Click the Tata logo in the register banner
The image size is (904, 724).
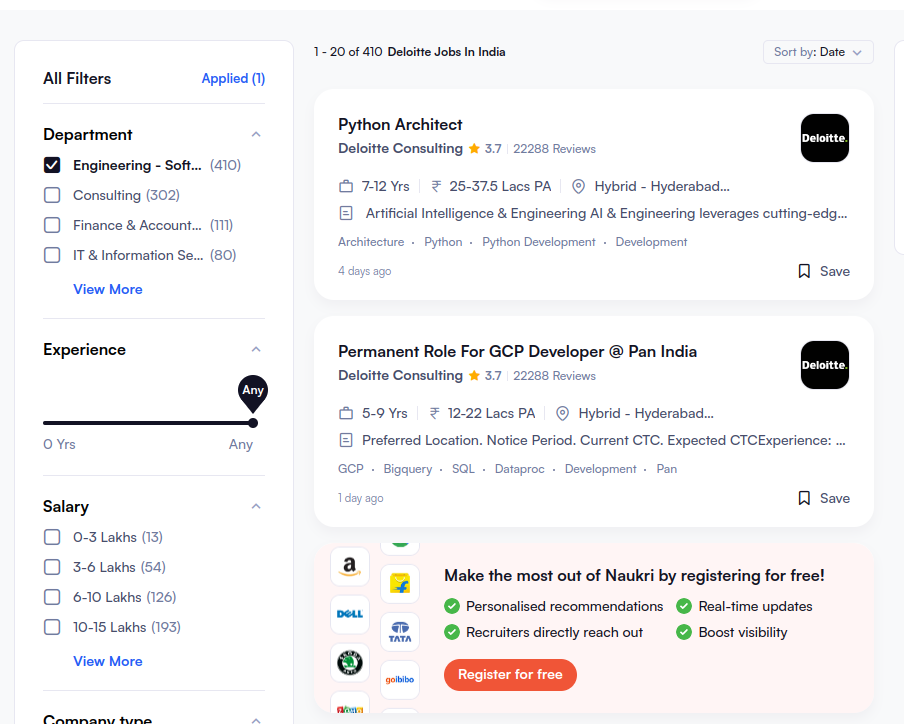click(400, 632)
